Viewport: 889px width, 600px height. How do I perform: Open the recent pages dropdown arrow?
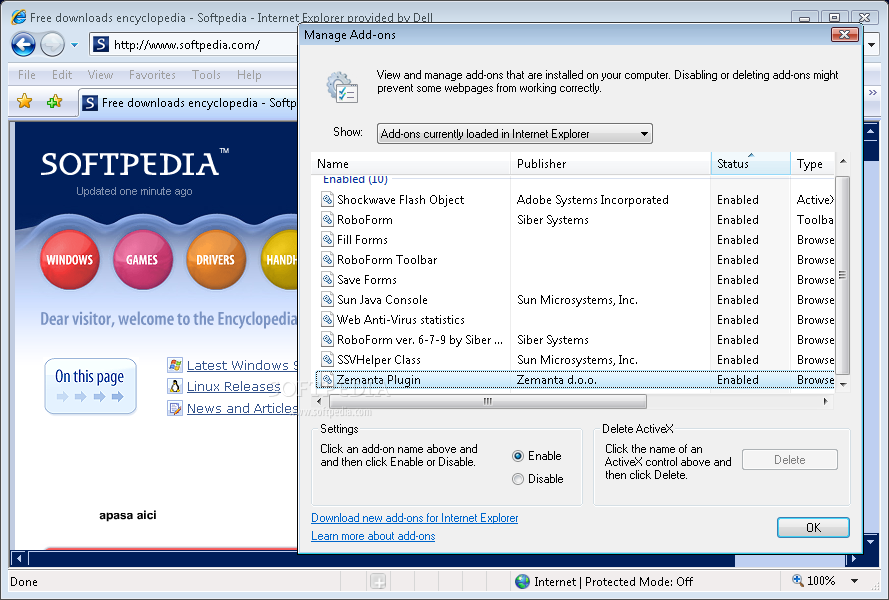74,45
